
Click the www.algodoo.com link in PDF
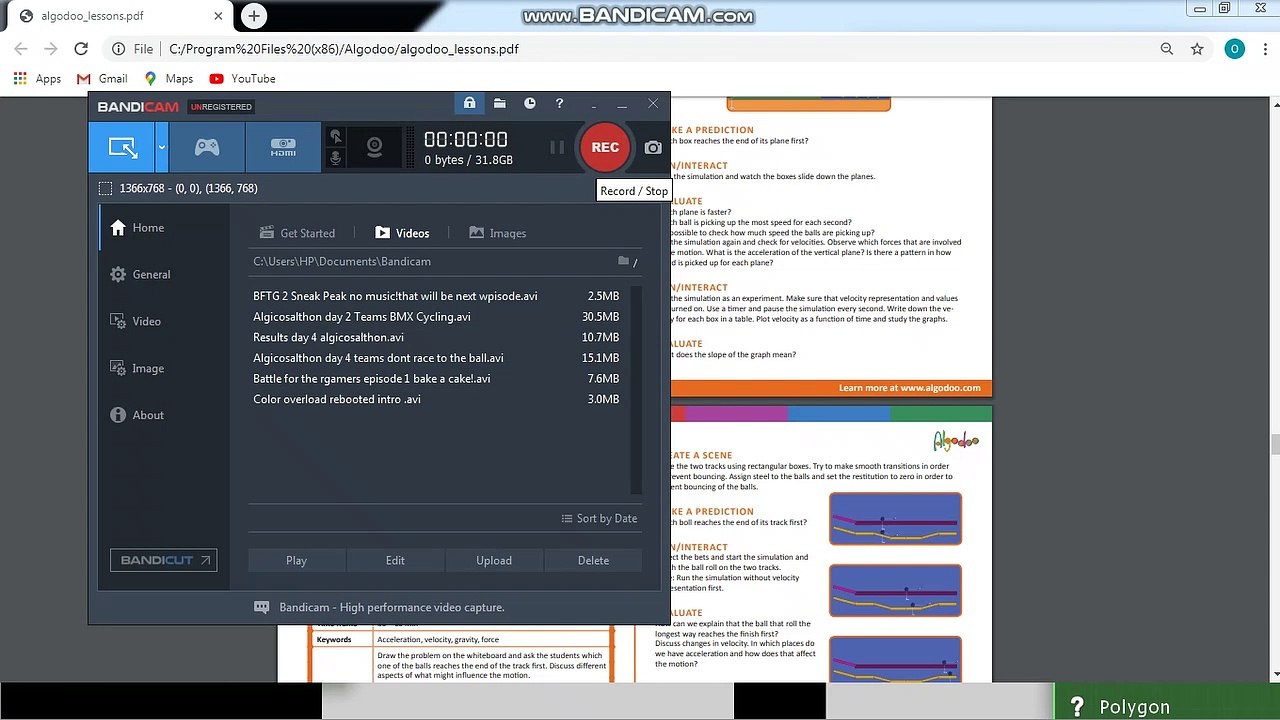pyautogui.click(x=939, y=388)
